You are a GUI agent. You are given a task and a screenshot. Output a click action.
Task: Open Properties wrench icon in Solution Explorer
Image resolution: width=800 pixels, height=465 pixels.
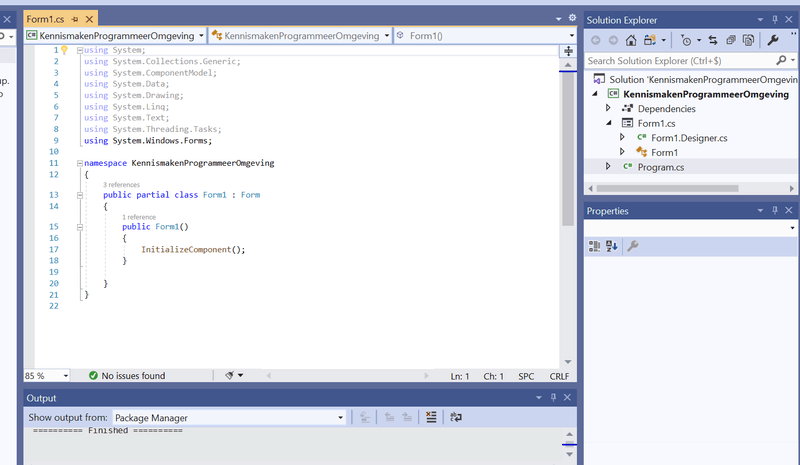point(773,40)
